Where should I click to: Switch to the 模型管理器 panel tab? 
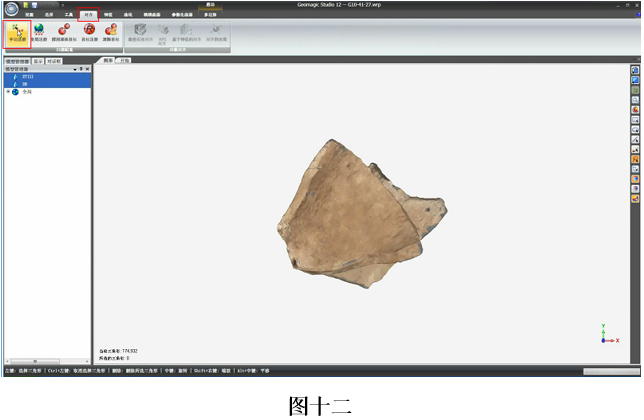pyautogui.click(x=17, y=61)
